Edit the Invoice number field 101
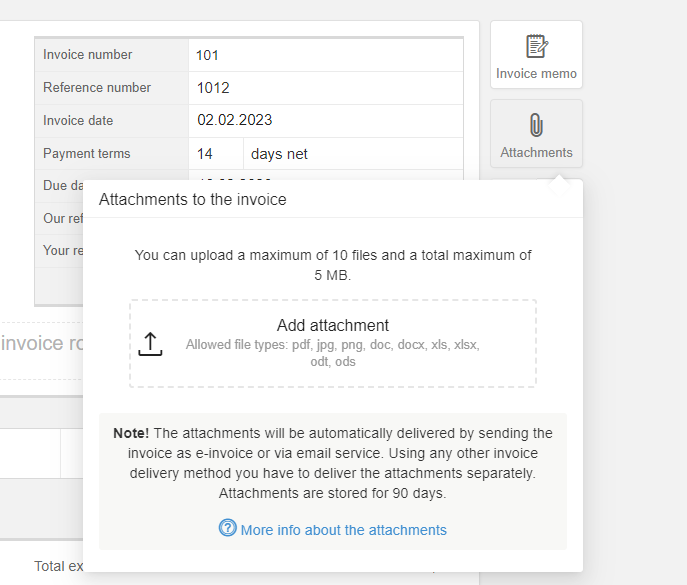This screenshot has width=687, height=585. 326,55
